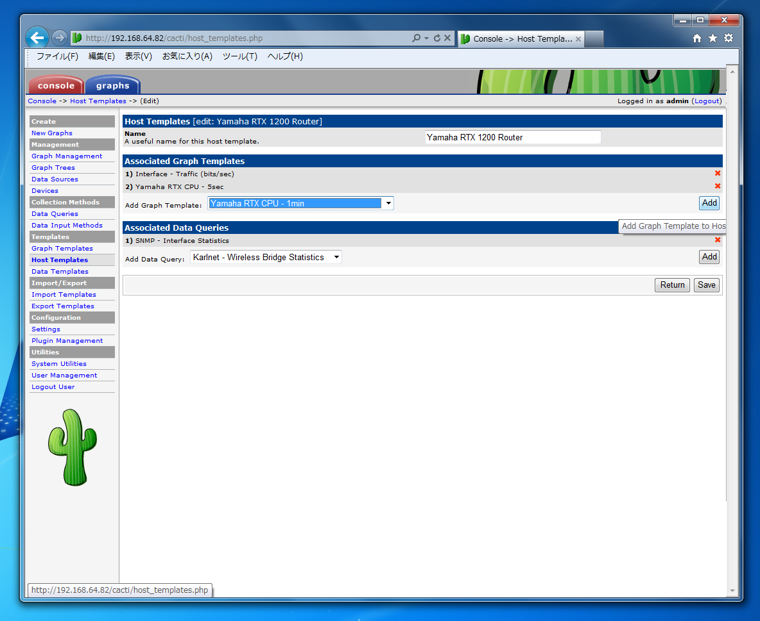760x621 pixels.
Task: Click Logout User in sidebar
Action: click(x=53, y=387)
